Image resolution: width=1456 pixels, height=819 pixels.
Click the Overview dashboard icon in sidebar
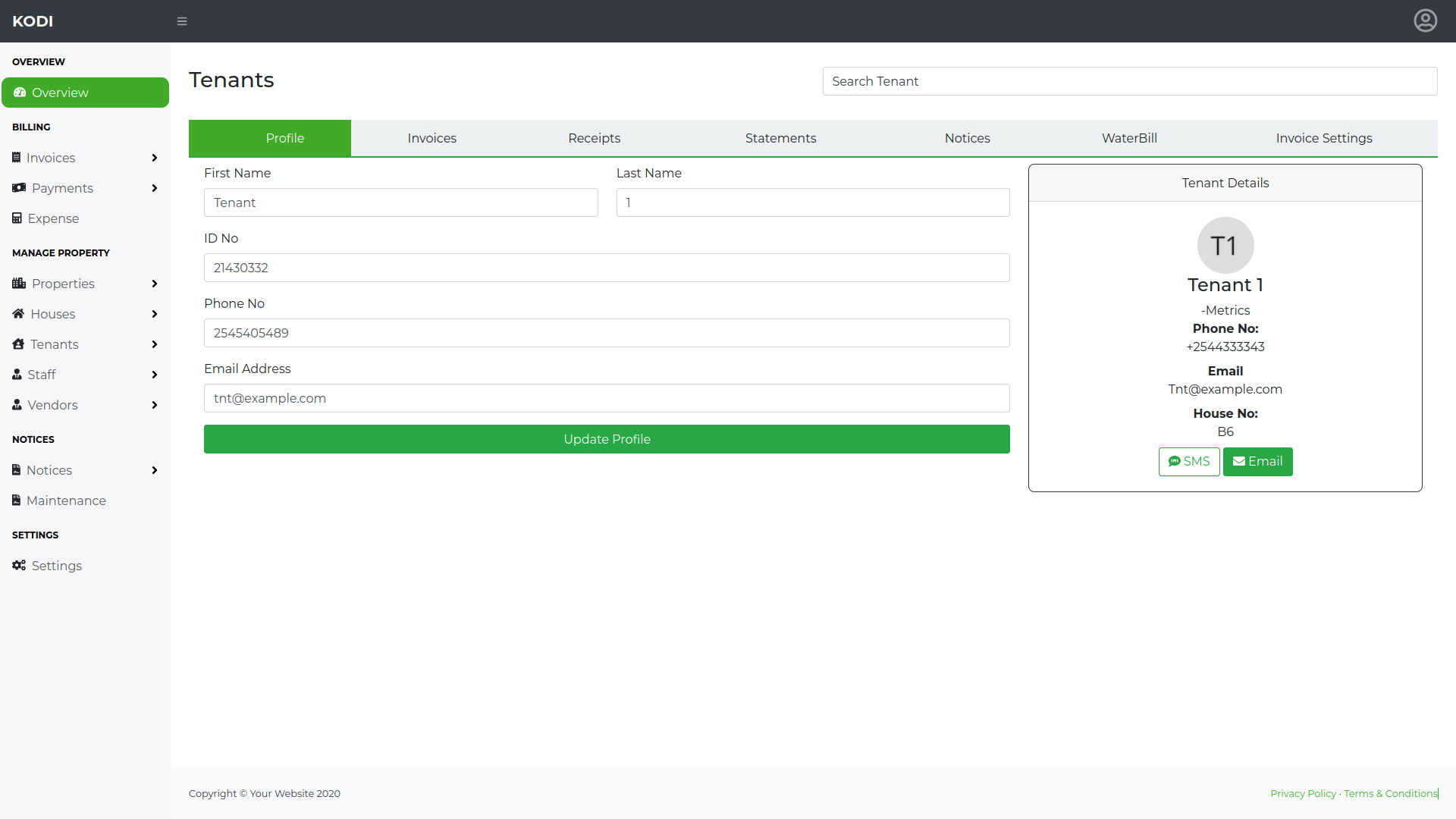(x=20, y=93)
